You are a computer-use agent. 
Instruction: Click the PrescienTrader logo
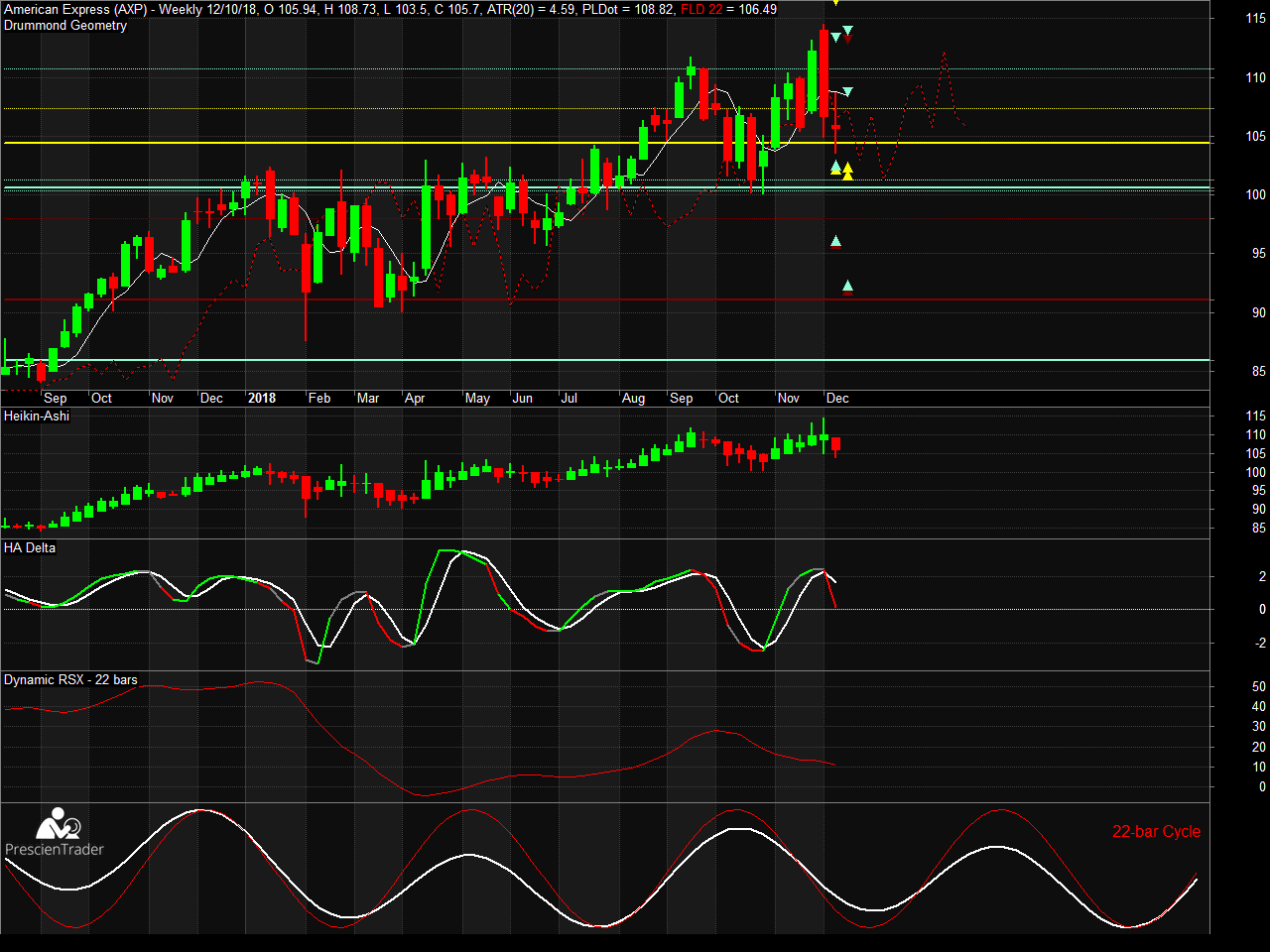pyautogui.click(x=55, y=833)
